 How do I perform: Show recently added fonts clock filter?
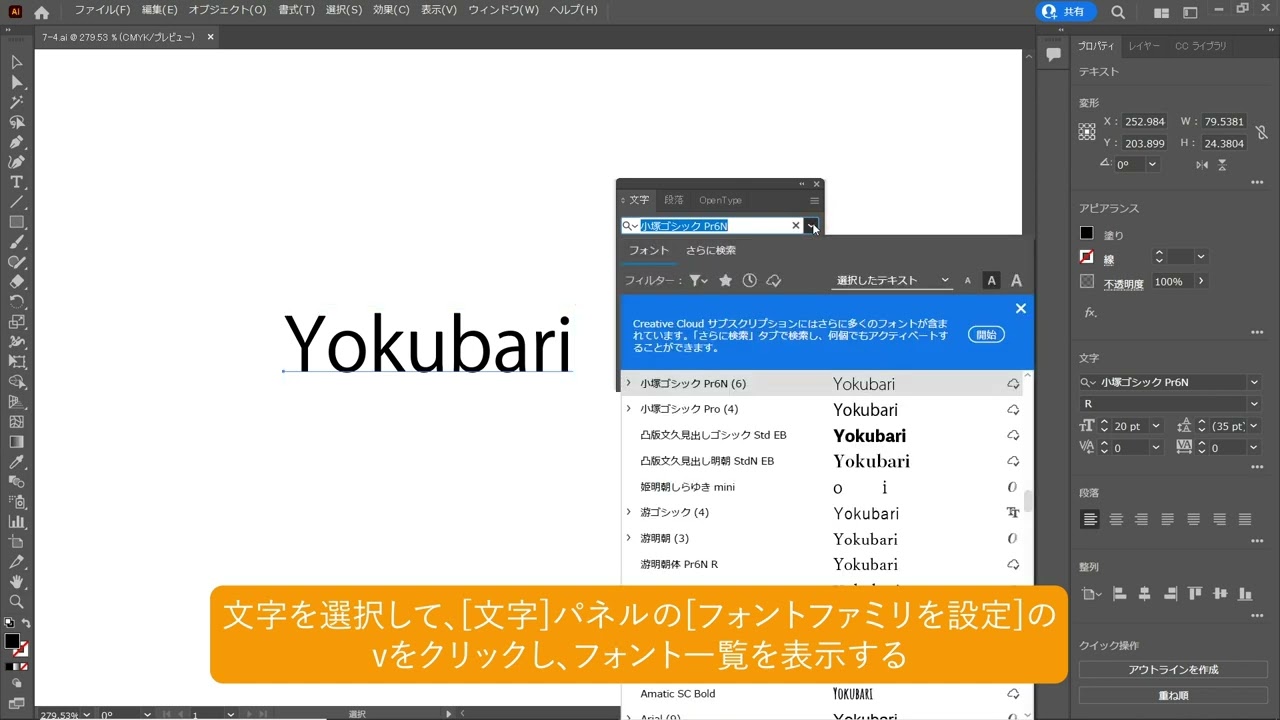749,281
